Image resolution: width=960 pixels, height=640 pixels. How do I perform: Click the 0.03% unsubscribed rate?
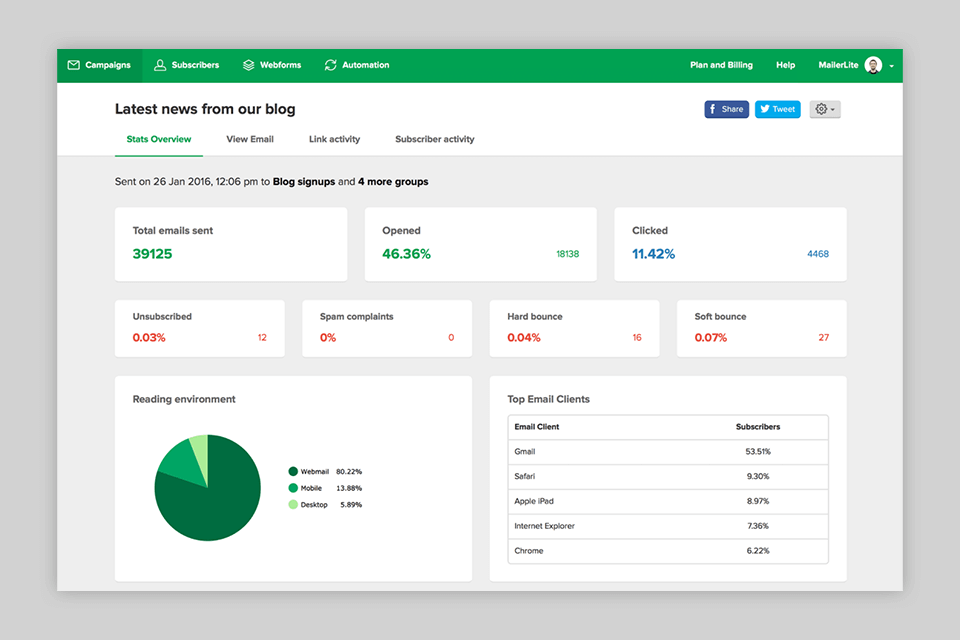(149, 337)
